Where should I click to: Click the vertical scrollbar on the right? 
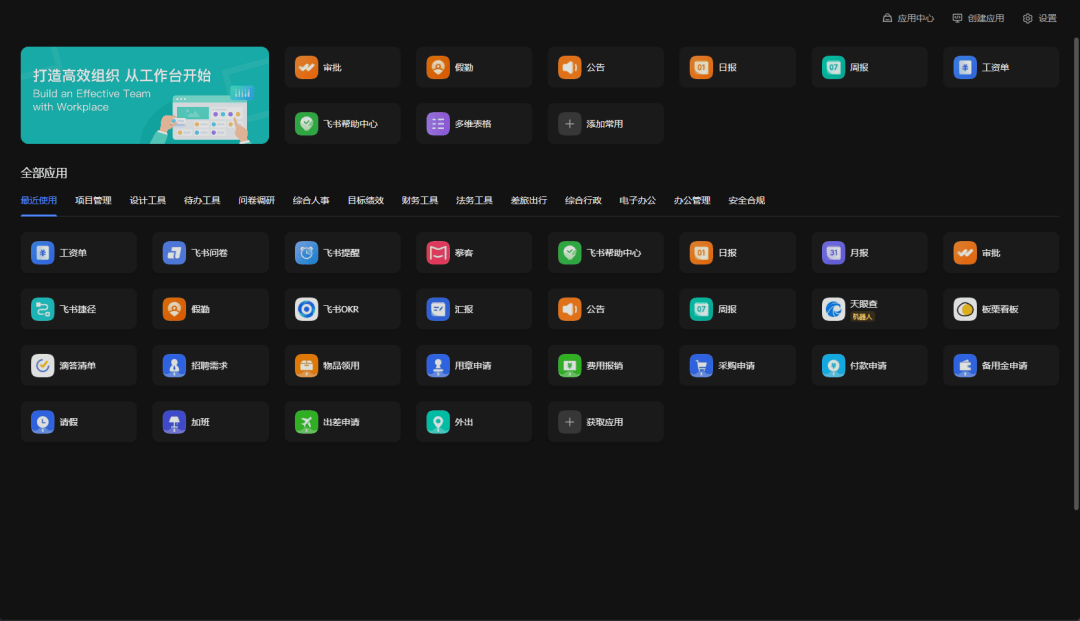point(1076,274)
